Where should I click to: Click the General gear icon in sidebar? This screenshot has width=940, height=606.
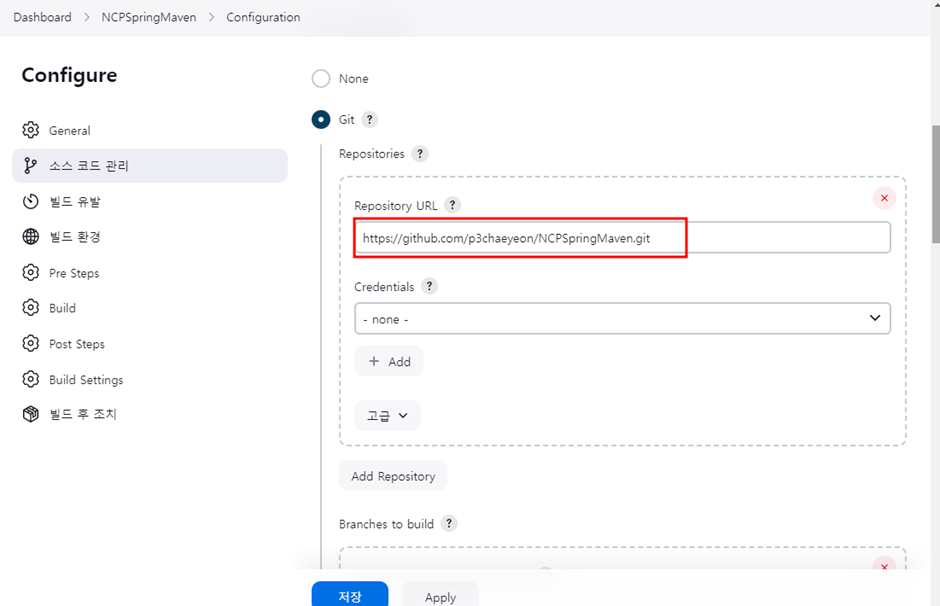[x=31, y=130]
